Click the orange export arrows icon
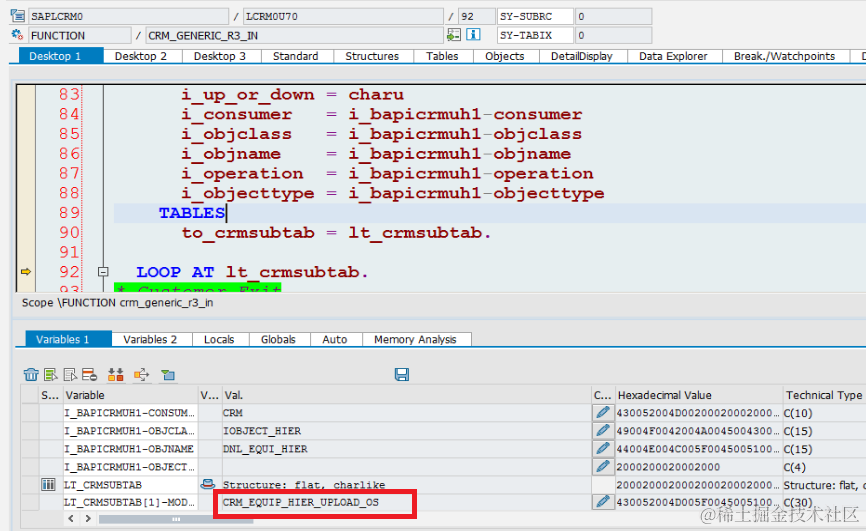The height and width of the screenshot is (531, 866). (141, 375)
